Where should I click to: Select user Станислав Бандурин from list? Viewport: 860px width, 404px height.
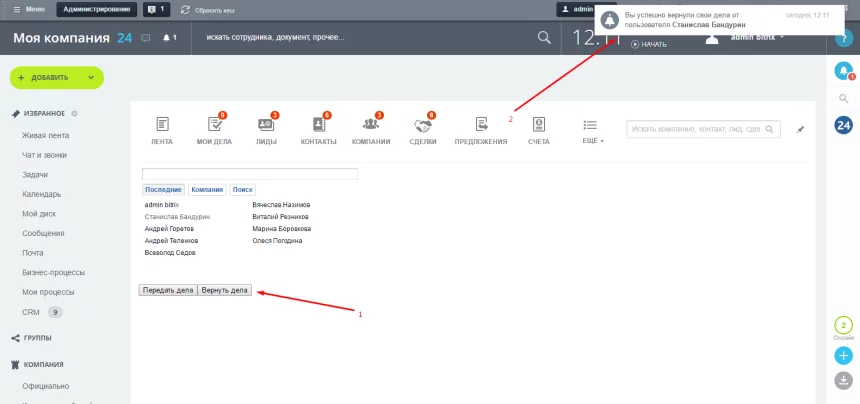pos(178,216)
